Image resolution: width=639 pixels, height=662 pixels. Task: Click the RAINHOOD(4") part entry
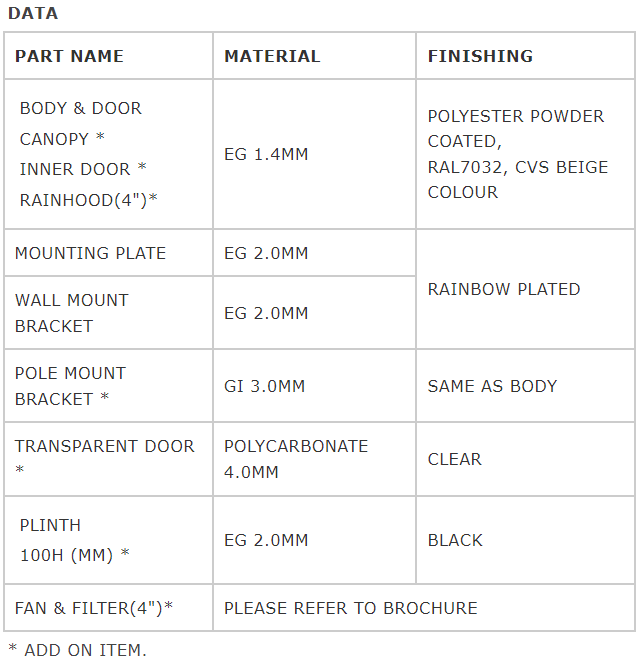(89, 200)
